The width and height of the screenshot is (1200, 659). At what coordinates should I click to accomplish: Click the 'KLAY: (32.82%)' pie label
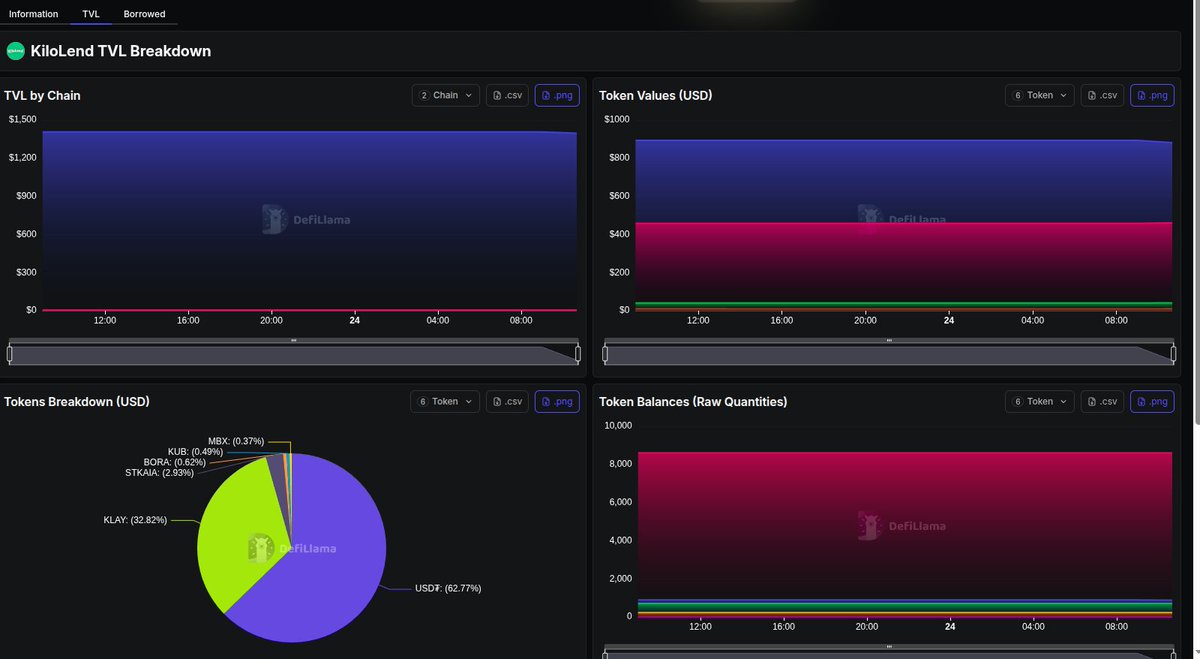pos(135,520)
